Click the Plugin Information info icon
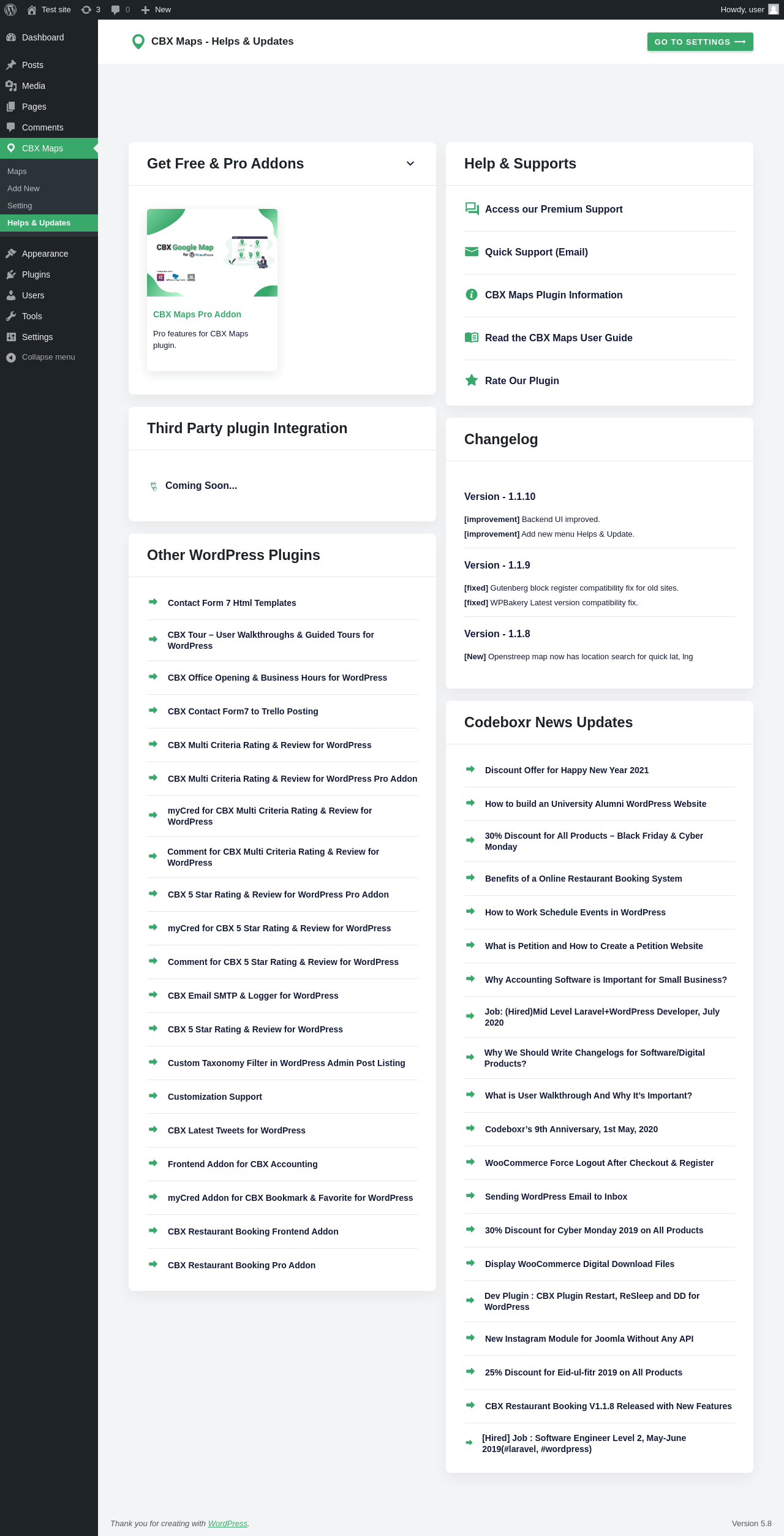The image size is (784, 1536). coord(472,295)
